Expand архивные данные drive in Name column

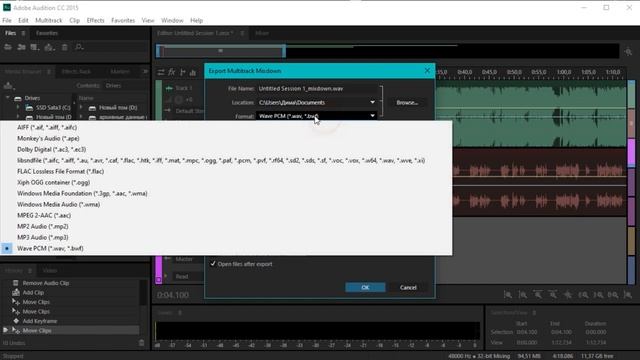81,117
